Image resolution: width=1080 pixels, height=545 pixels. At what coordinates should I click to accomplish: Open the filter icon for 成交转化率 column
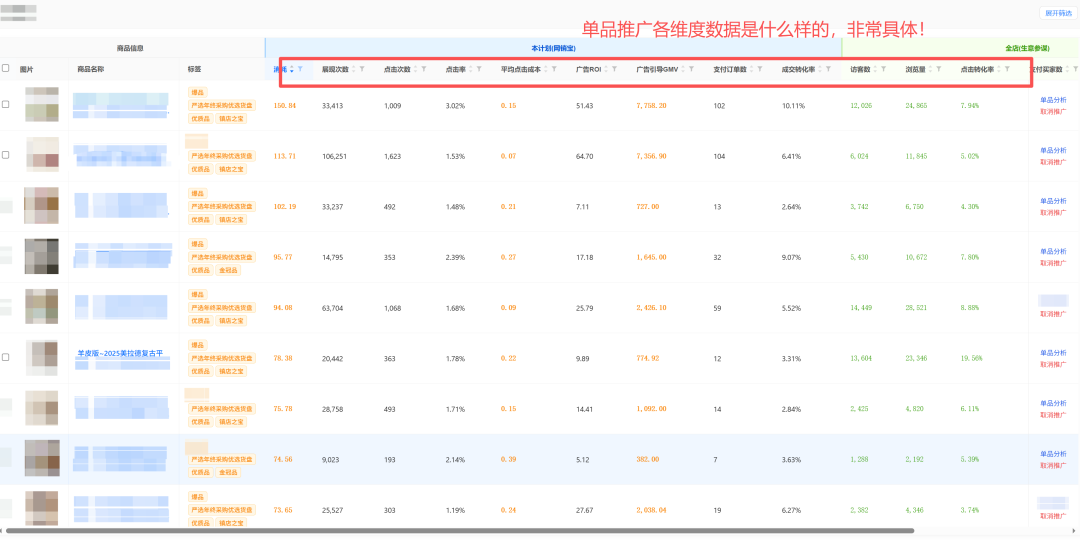tap(829, 69)
